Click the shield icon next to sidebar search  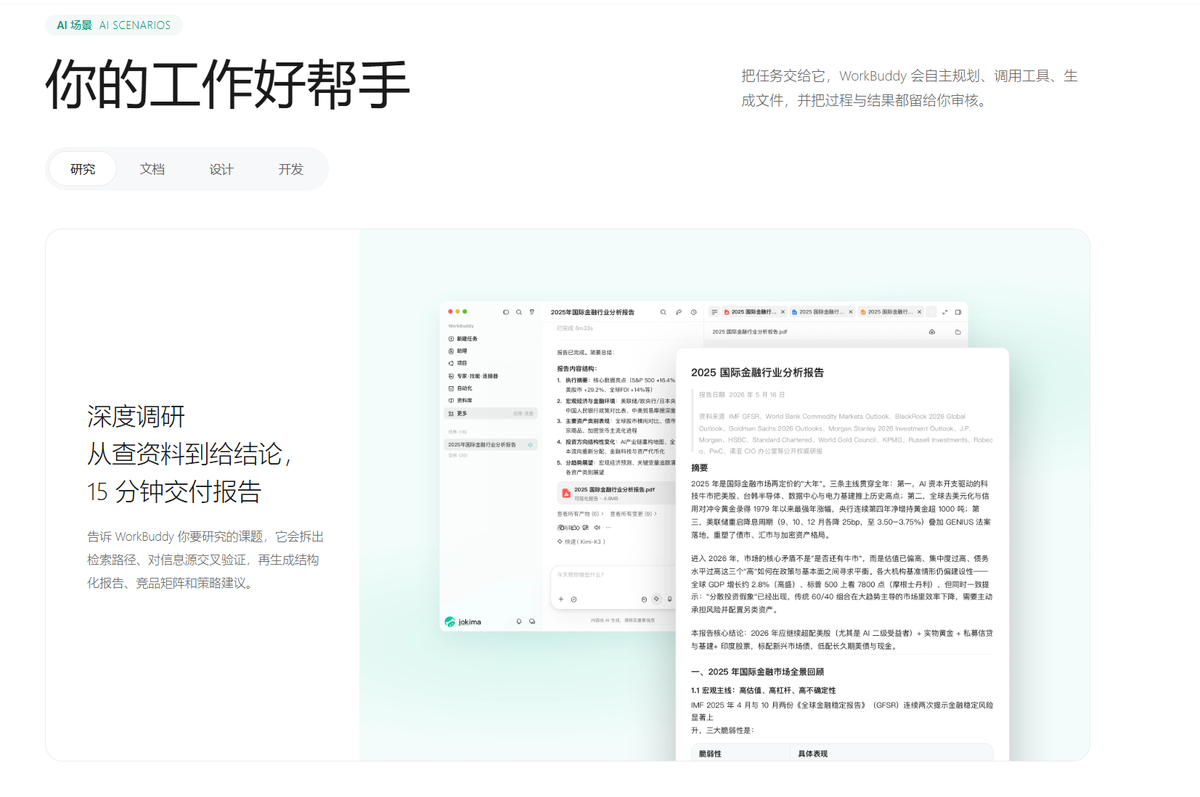531,312
